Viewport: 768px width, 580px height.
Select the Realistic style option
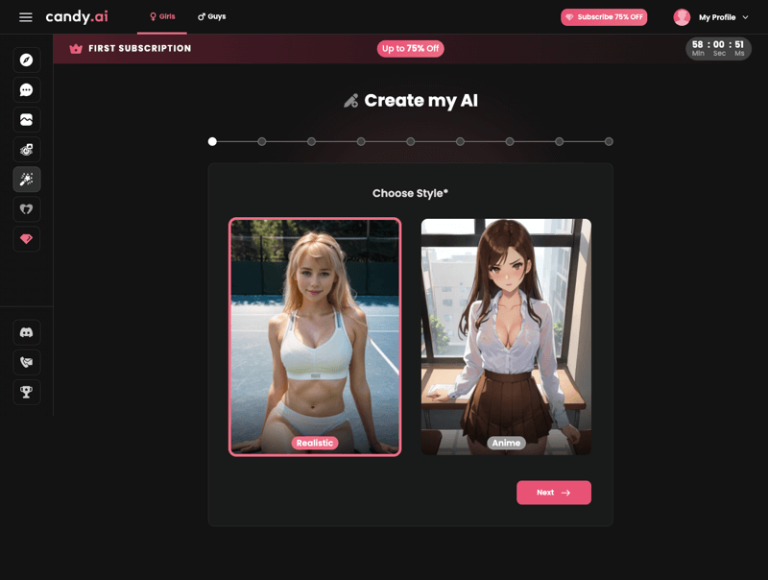tap(315, 336)
